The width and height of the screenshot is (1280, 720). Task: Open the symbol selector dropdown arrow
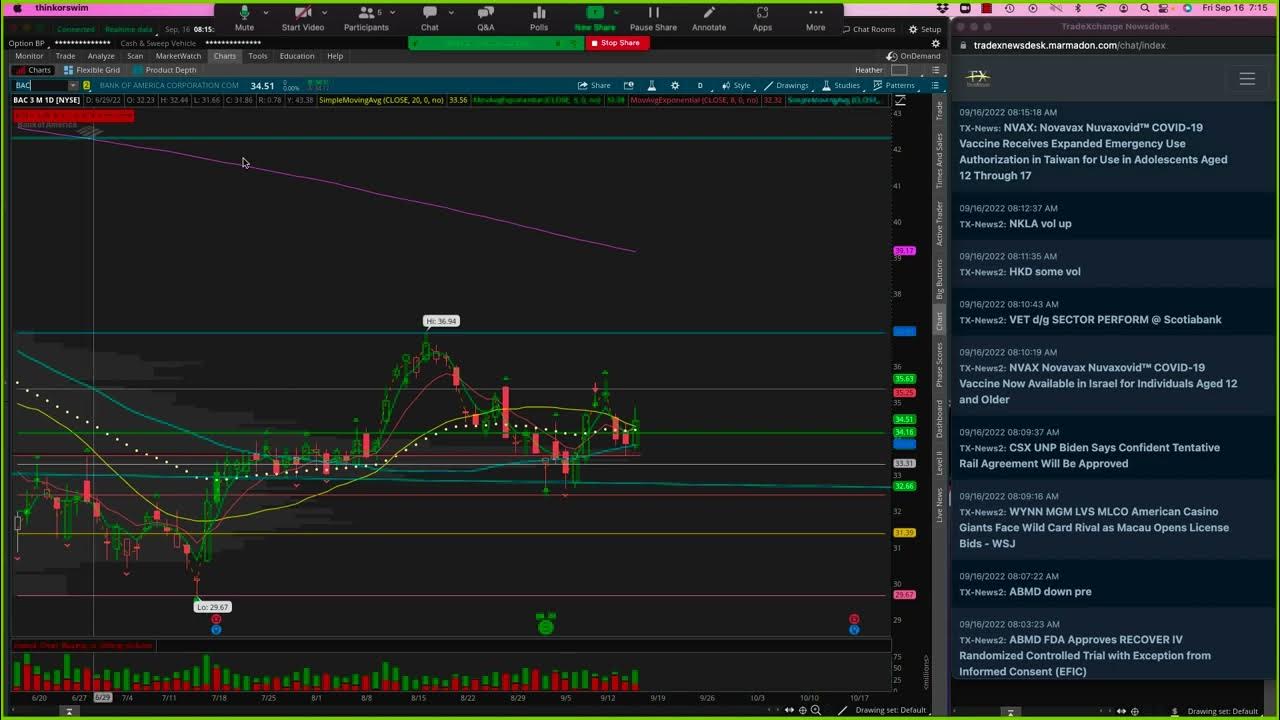pos(73,86)
